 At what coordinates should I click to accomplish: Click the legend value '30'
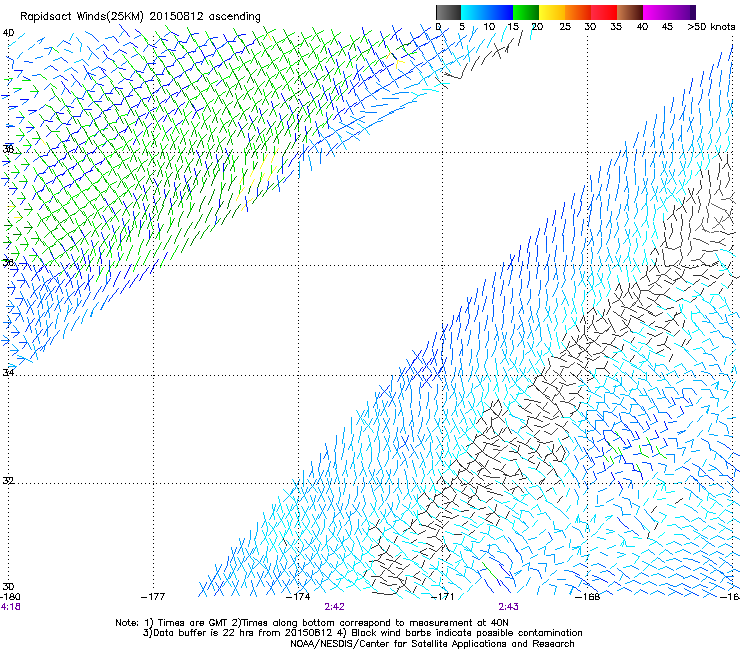[x=590, y=27]
